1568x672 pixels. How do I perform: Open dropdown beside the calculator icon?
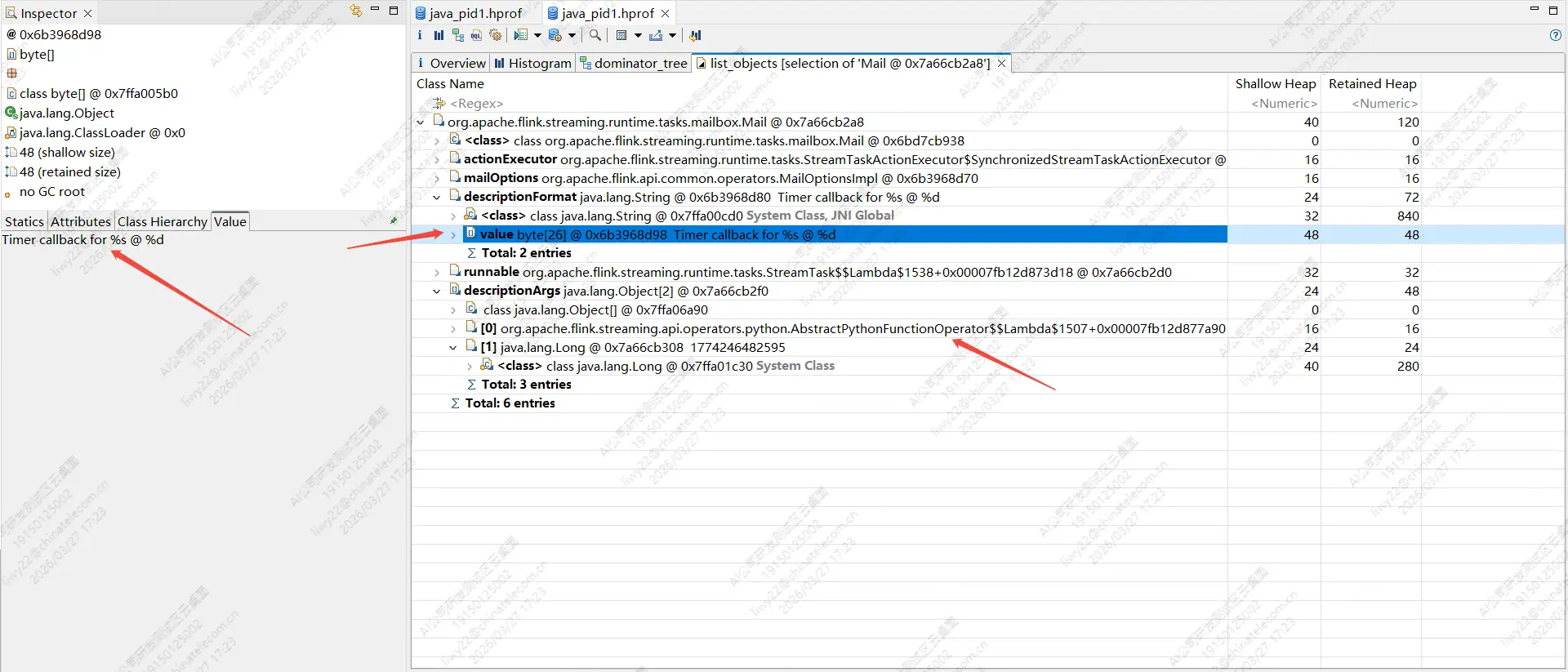point(638,35)
